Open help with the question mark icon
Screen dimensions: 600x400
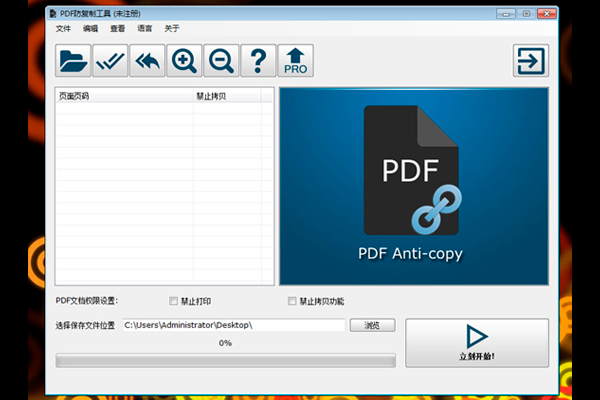click(258, 60)
